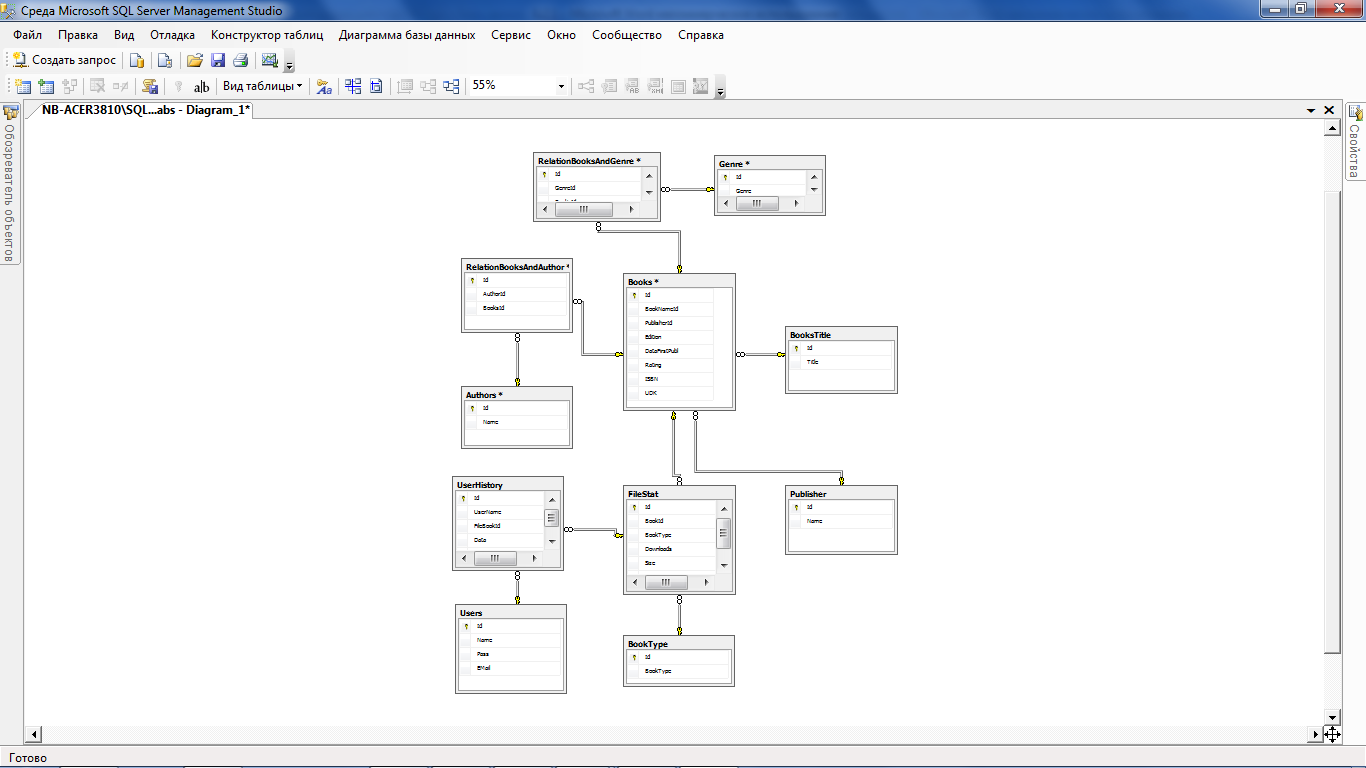Click the Open File folder icon

pyautogui.click(x=195, y=60)
